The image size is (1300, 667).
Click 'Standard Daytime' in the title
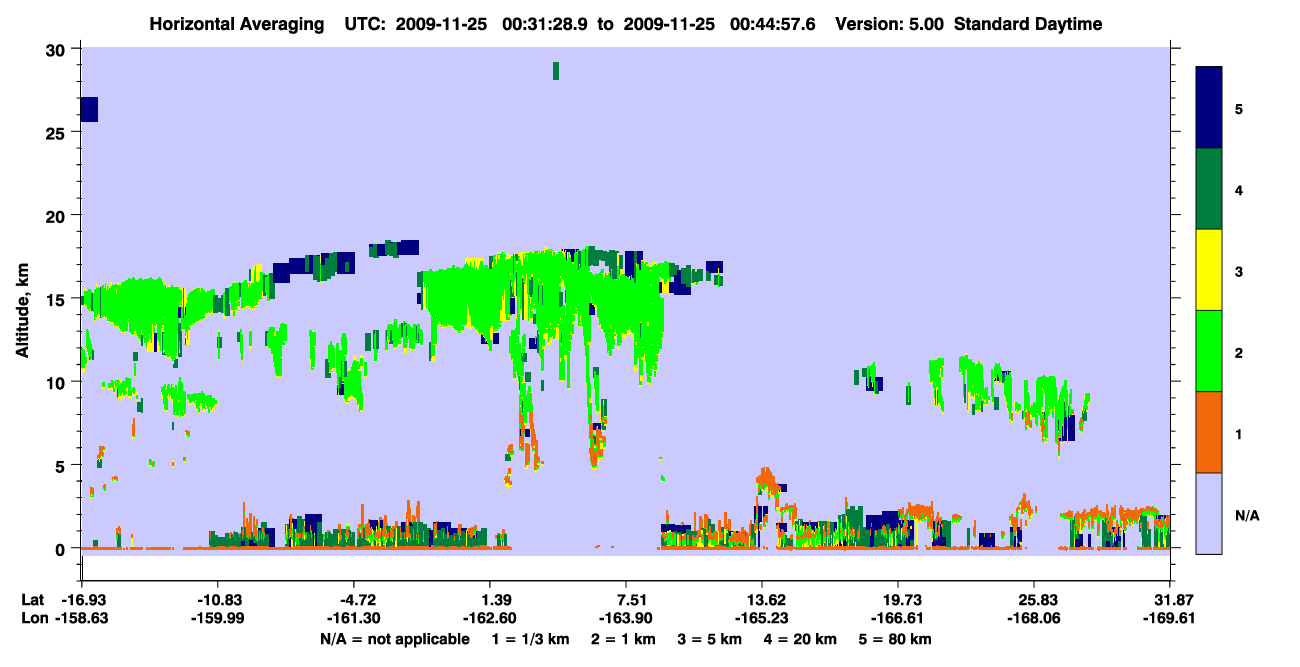1028,24
